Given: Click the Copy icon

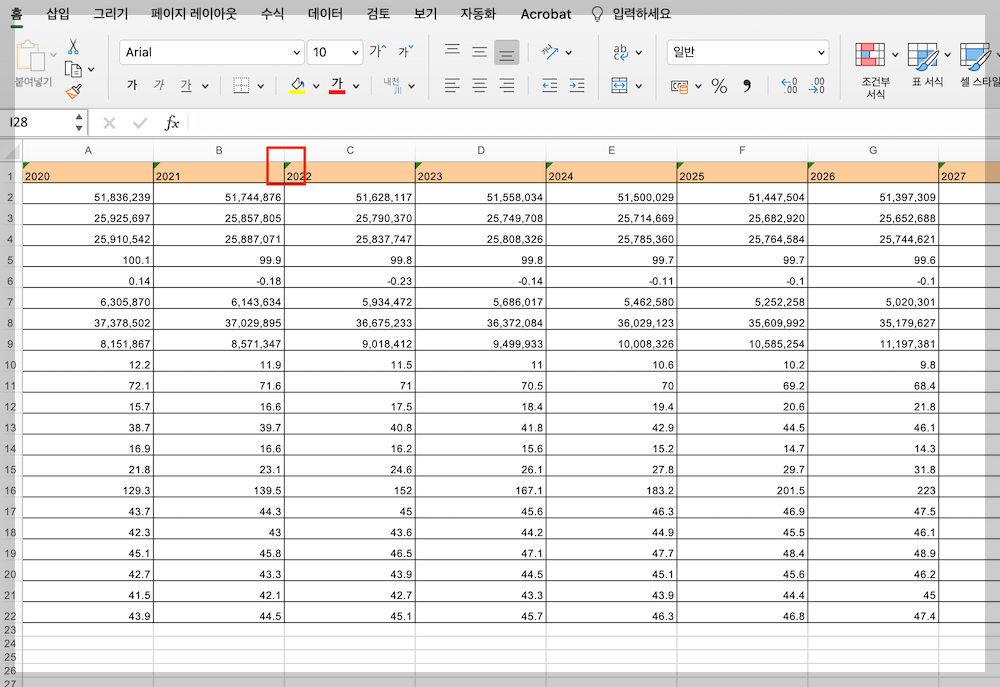Looking at the screenshot, I should tap(73, 69).
